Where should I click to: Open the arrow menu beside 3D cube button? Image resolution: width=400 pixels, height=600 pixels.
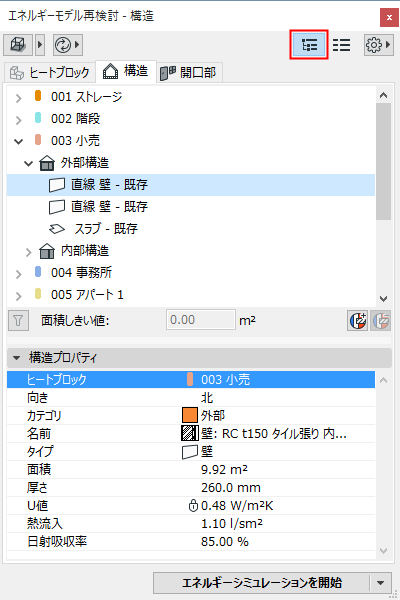[x=40, y=45]
